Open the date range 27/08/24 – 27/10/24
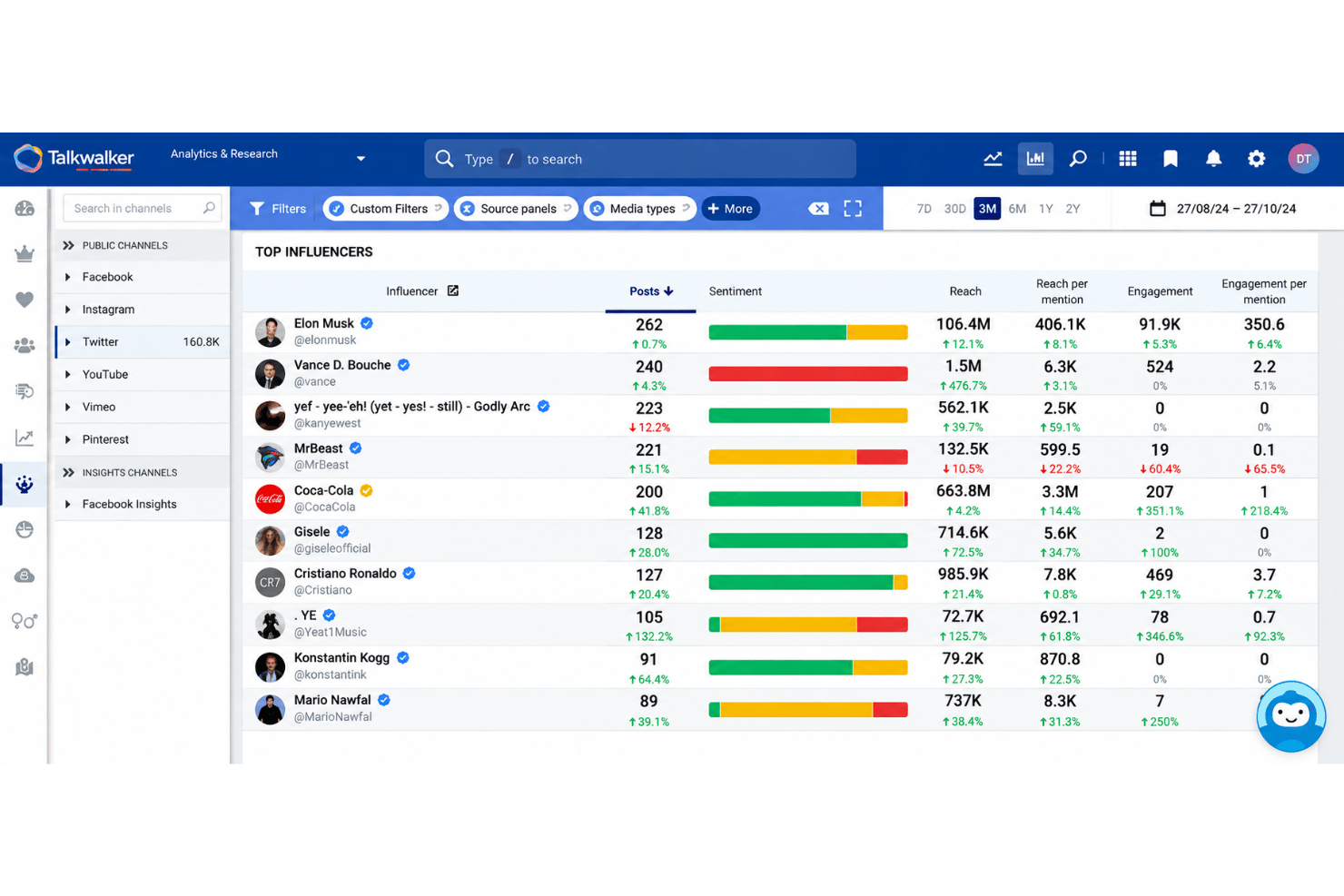This screenshot has width=1344, height=896. pyautogui.click(x=1235, y=209)
